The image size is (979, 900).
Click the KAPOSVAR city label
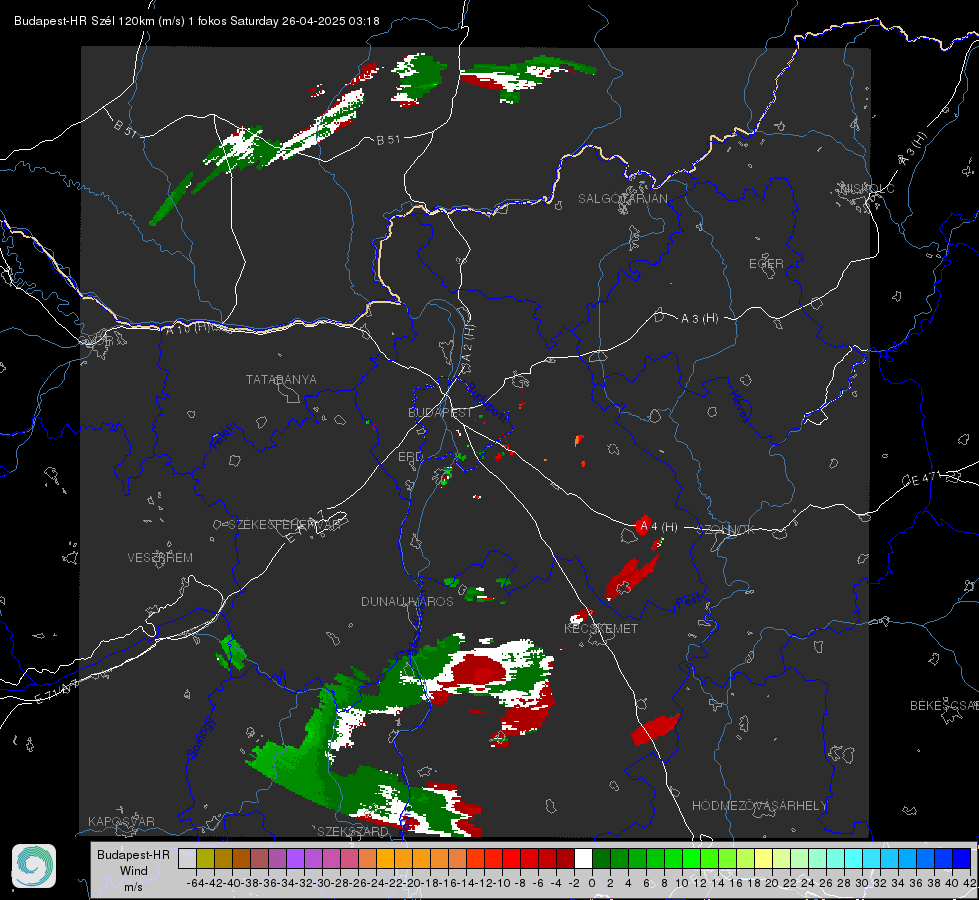pos(121,821)
